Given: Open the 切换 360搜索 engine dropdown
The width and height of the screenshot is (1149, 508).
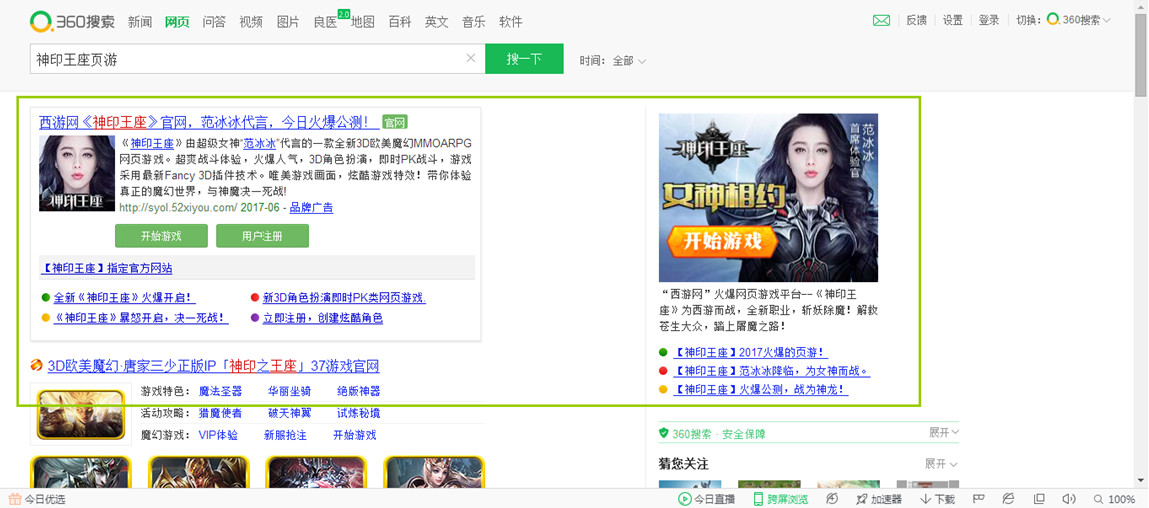Looking at the screenshot, I should [1079, 21].
